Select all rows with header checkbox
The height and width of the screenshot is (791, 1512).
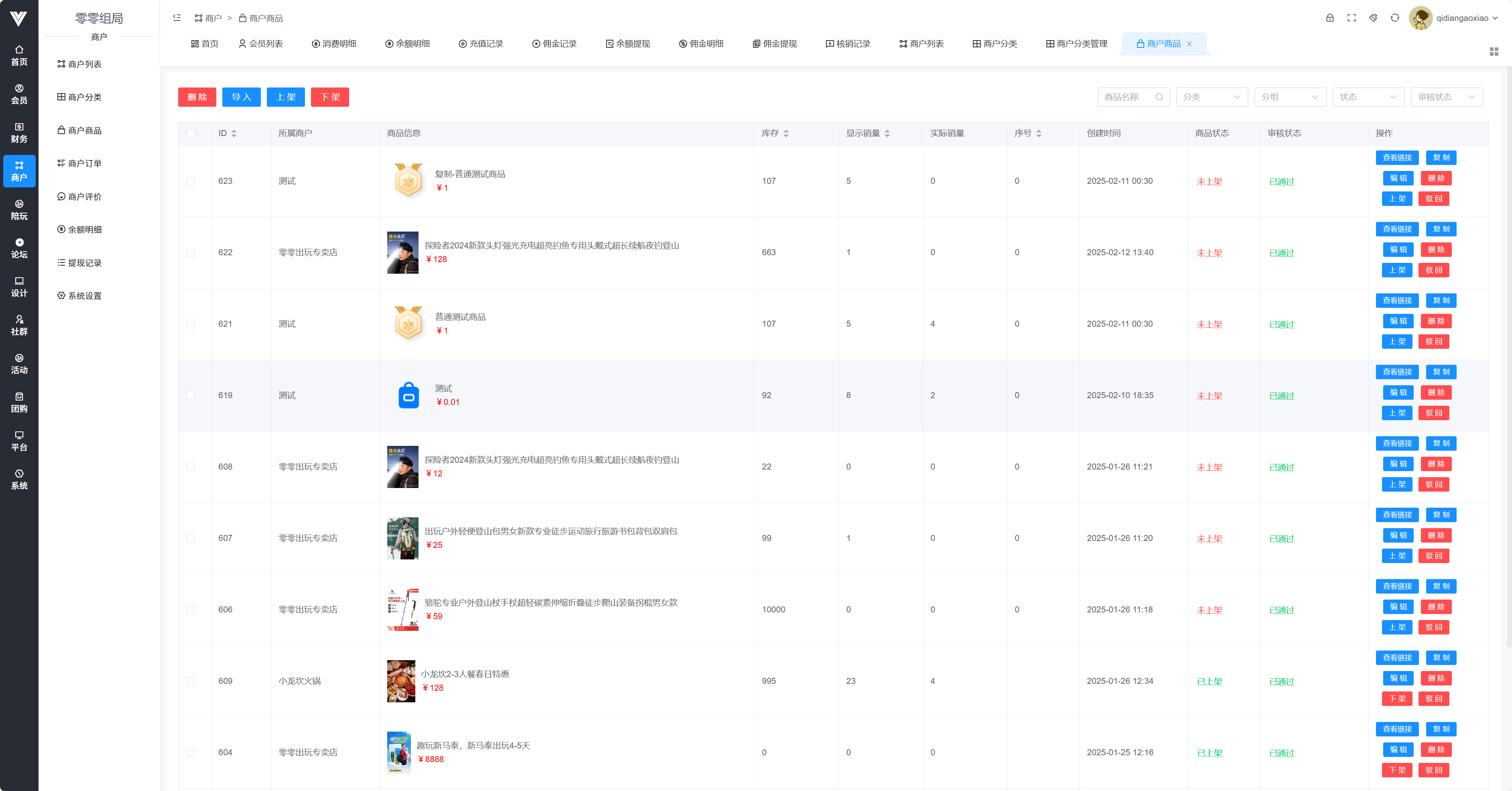pyautogui.click(x=191, y=133)
